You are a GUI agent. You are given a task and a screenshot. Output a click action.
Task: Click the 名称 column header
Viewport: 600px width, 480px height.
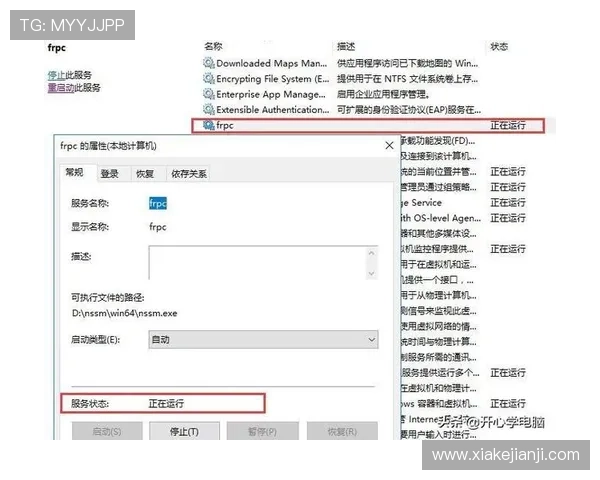[213, 46]
